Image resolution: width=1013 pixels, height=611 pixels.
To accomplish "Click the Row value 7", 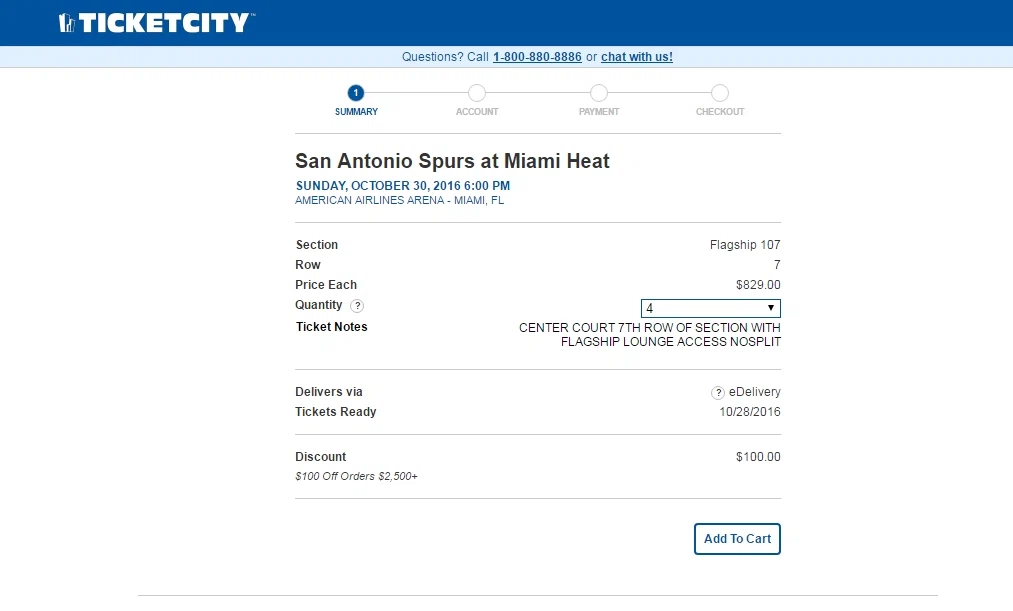I will [x=777, y=265].
